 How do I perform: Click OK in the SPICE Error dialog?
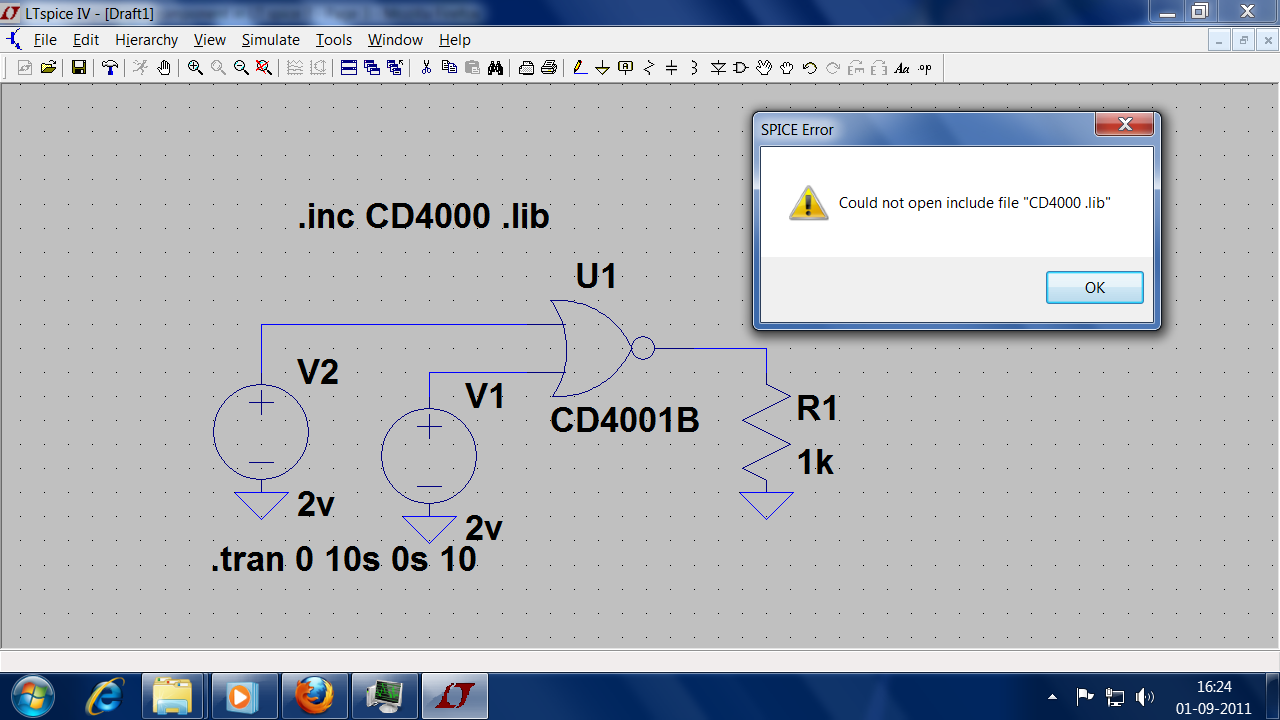coord(1095,287)
